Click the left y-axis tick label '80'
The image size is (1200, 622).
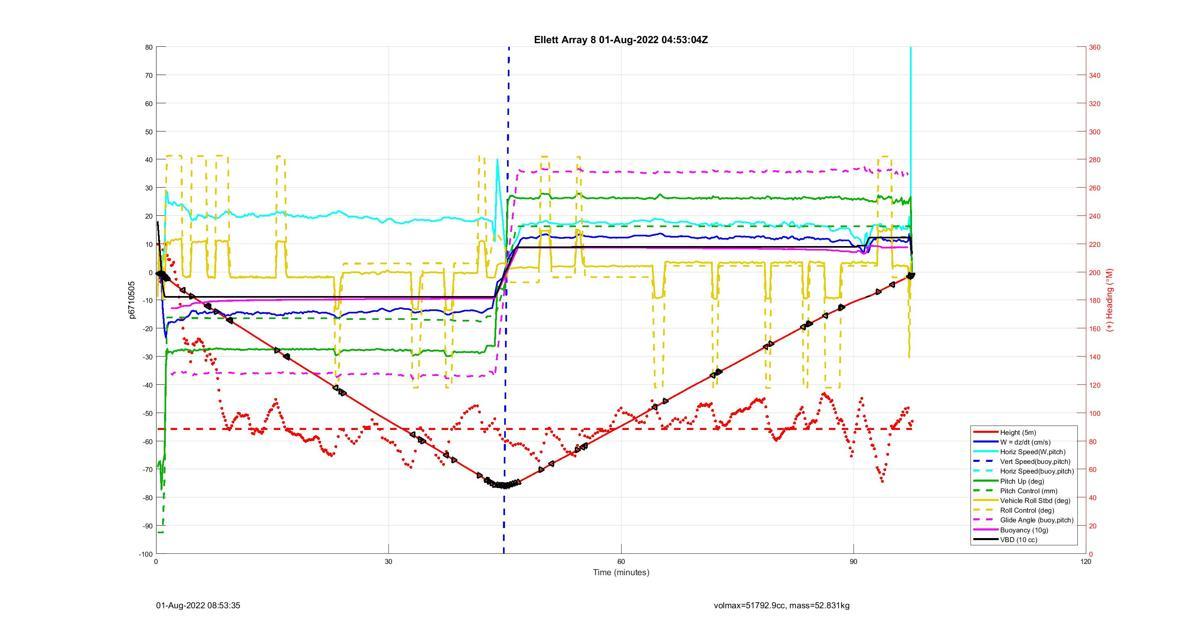point(148,47)
